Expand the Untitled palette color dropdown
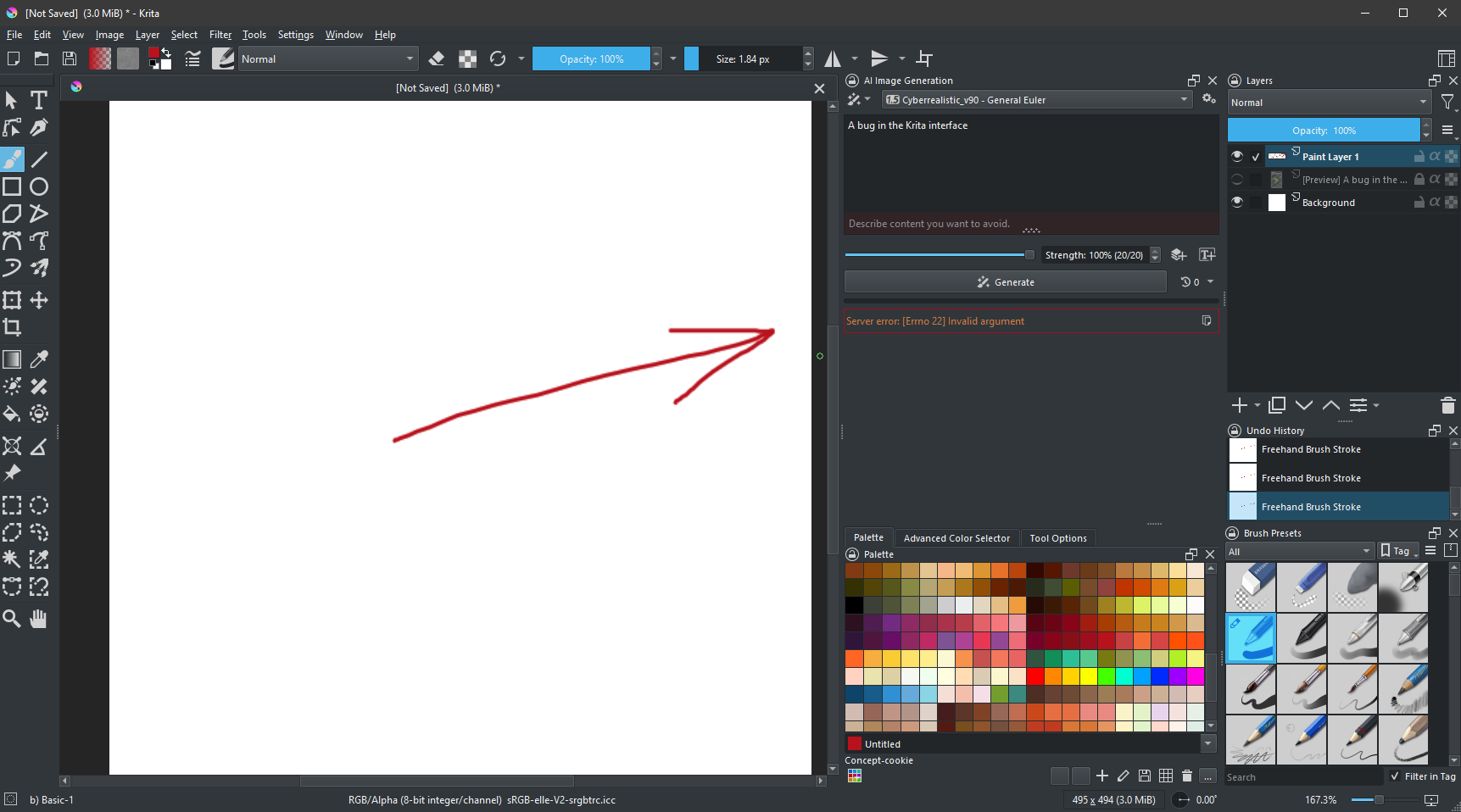 [1208, 744]
